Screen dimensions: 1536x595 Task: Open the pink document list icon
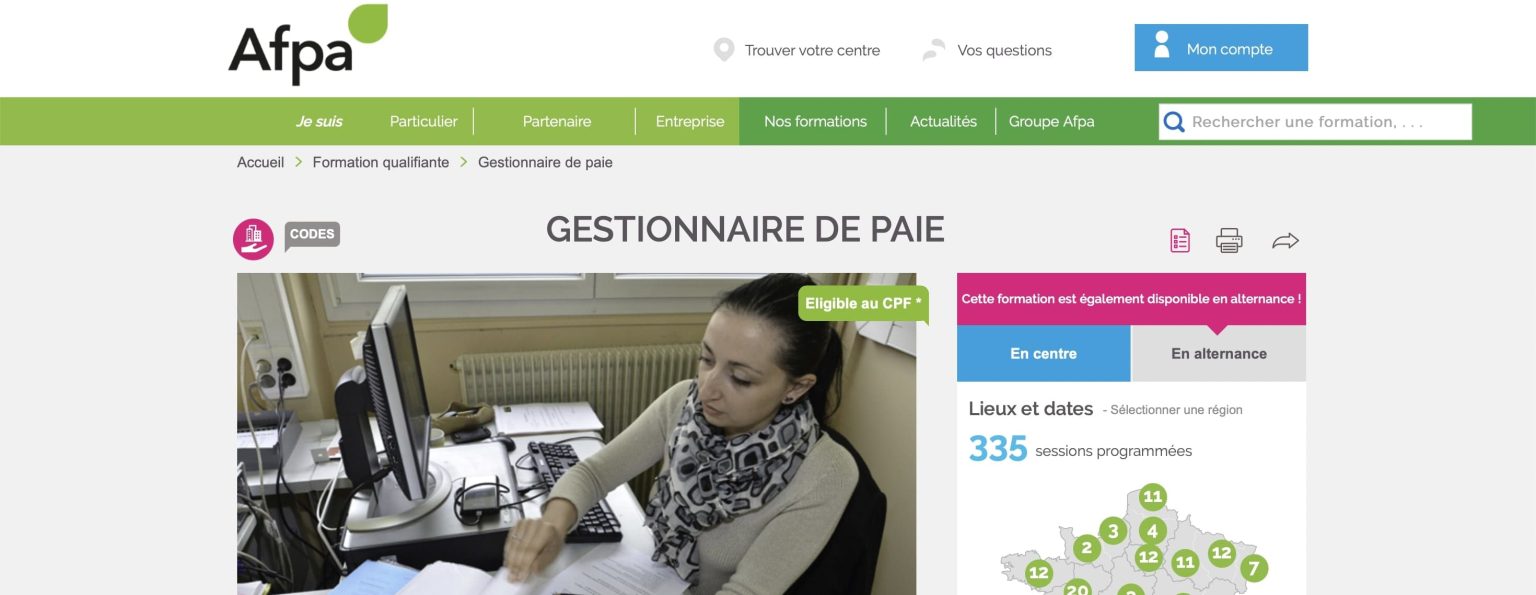click(x=1180, y=240)
